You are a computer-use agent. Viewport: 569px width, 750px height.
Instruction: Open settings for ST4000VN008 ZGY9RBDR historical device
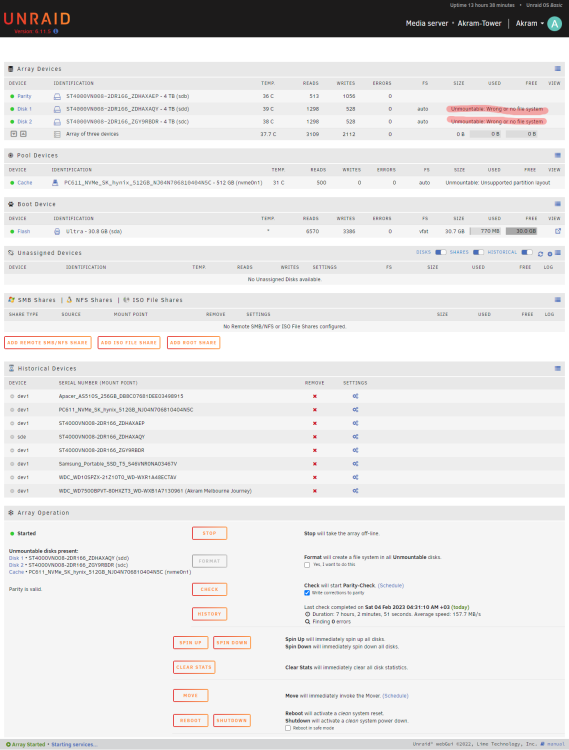(x=355, y=450)
